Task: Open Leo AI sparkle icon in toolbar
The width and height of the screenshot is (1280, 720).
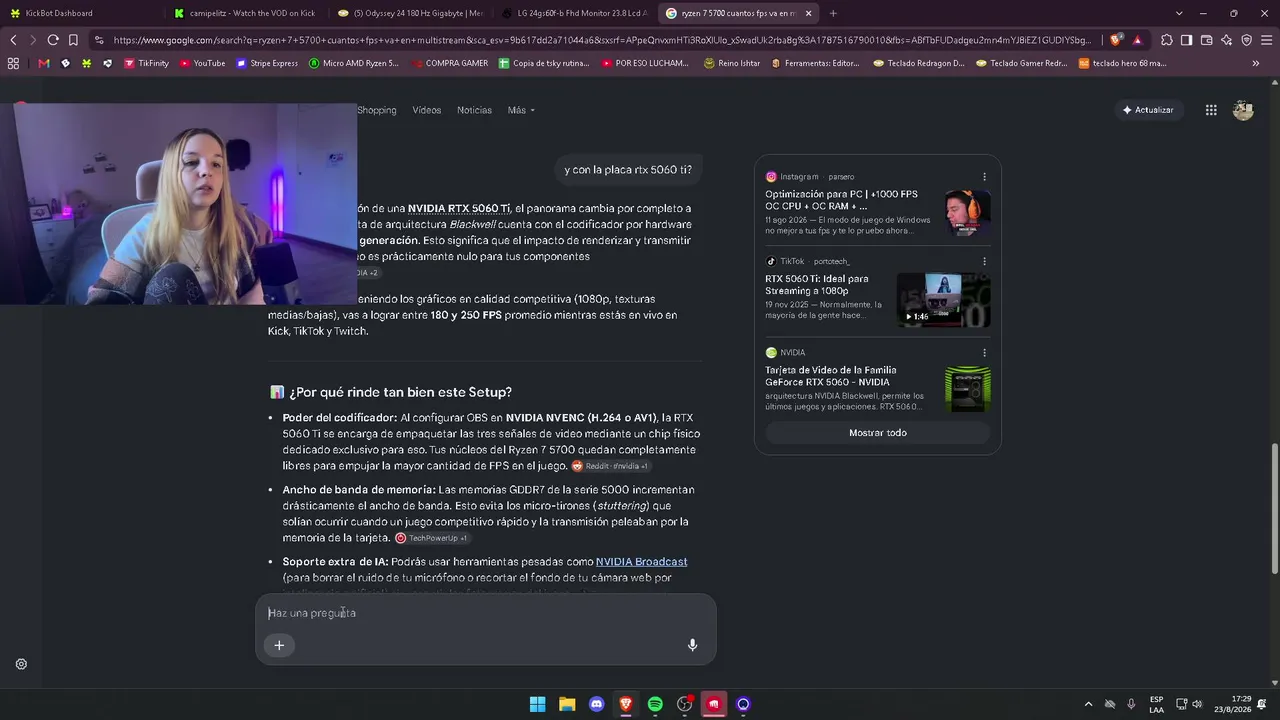Action: (1227, 40)
